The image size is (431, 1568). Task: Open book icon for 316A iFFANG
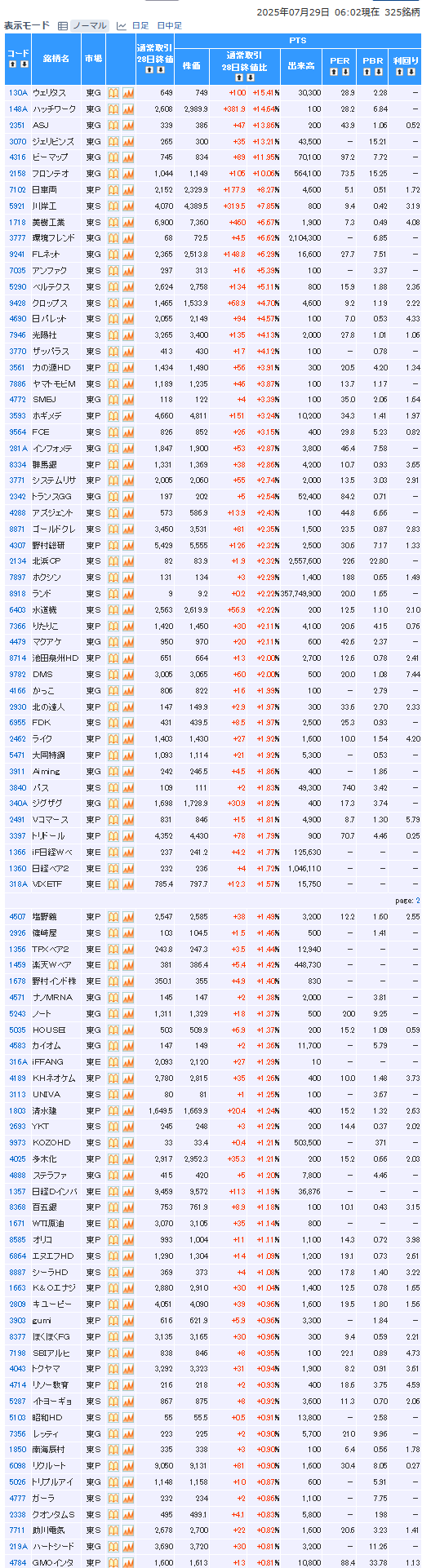click(113, 1062)
